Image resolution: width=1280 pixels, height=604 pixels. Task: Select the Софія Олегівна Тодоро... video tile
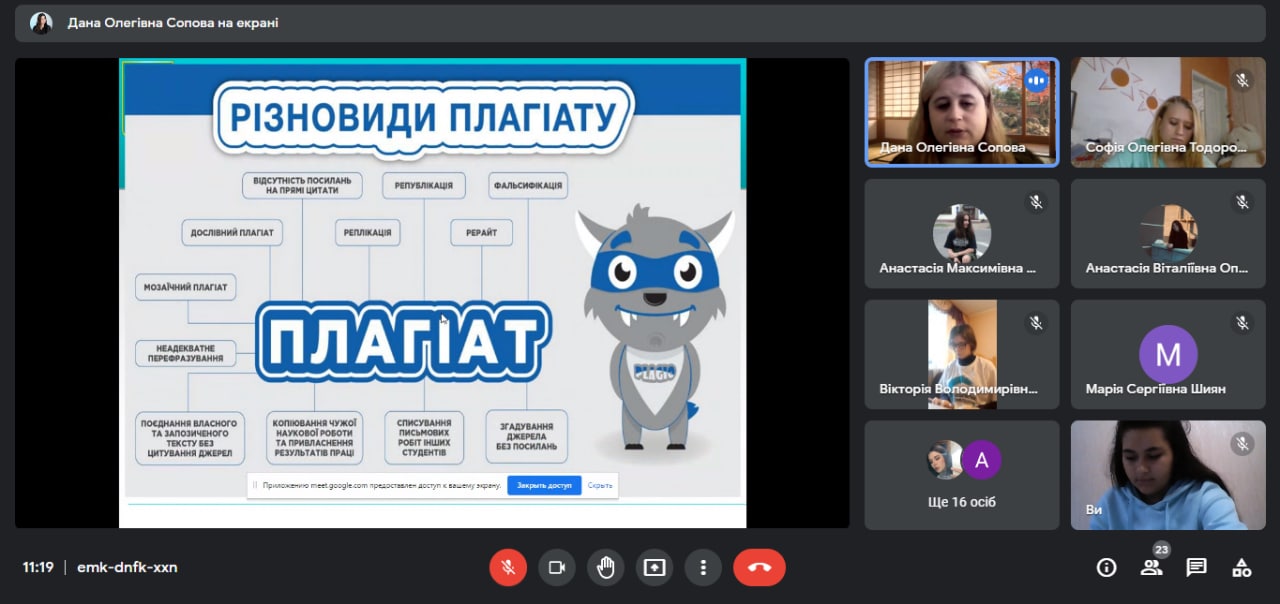[x=1168, y=111]
